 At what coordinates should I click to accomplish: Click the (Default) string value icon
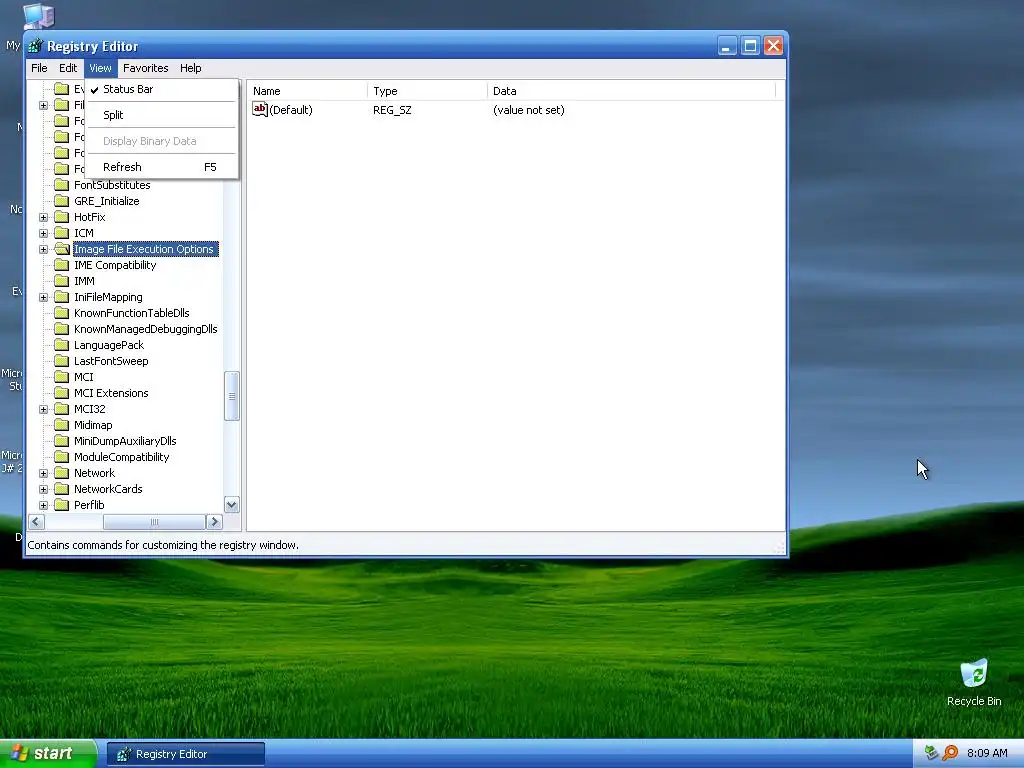coord(260,110)
